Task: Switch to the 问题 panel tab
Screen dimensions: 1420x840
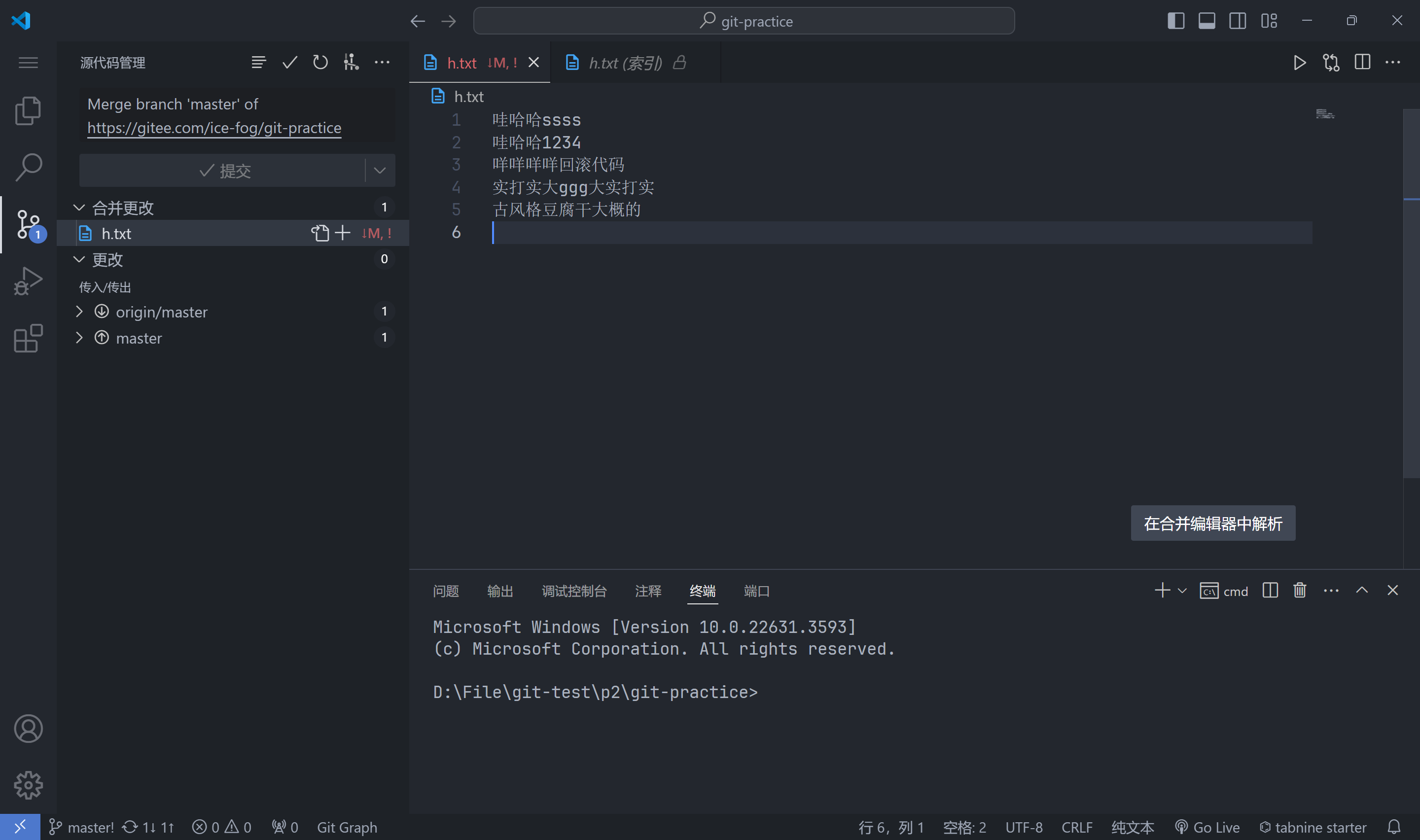Action: [445, 591]
